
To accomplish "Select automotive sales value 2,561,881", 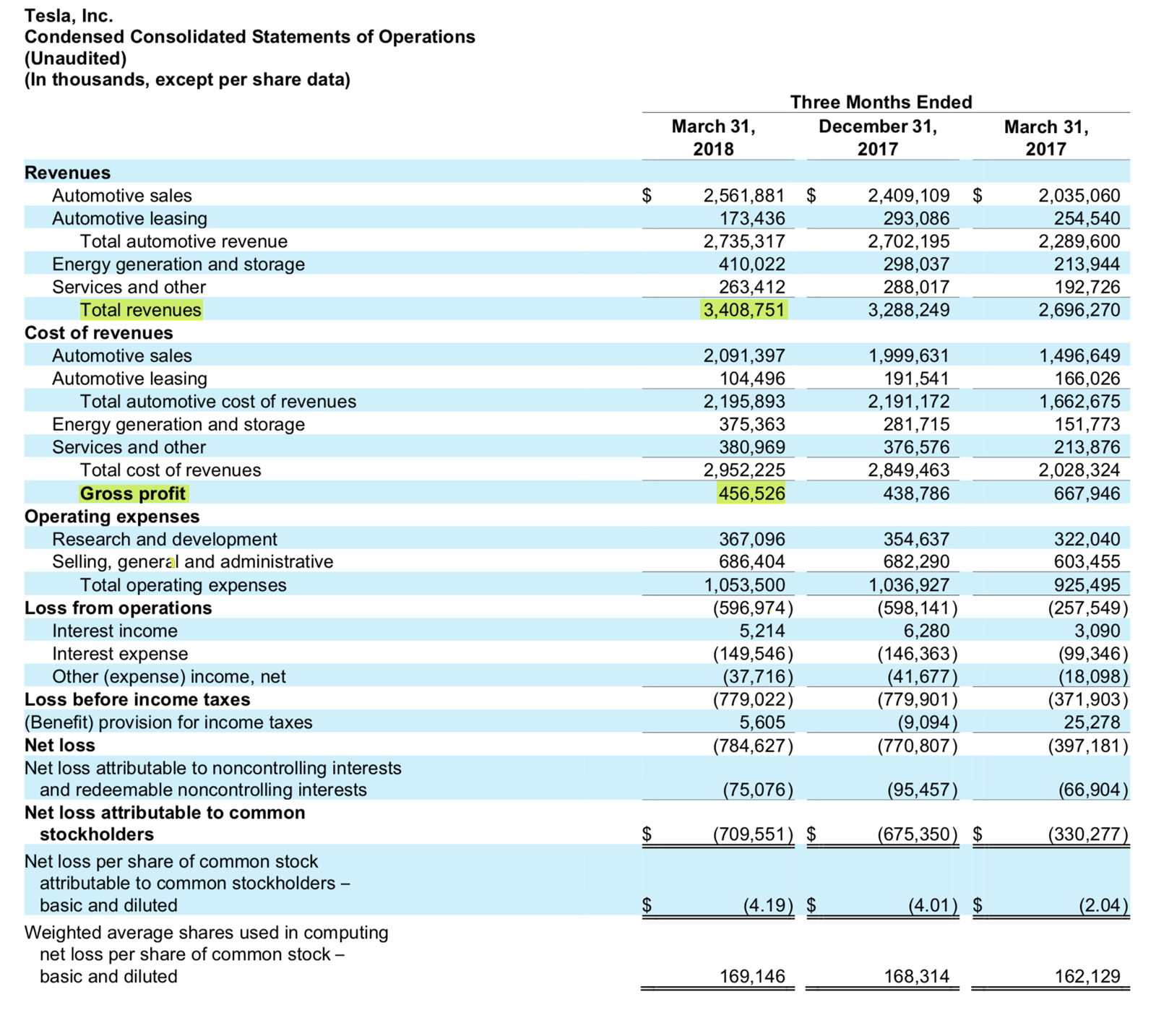I will tap(744, 196).
